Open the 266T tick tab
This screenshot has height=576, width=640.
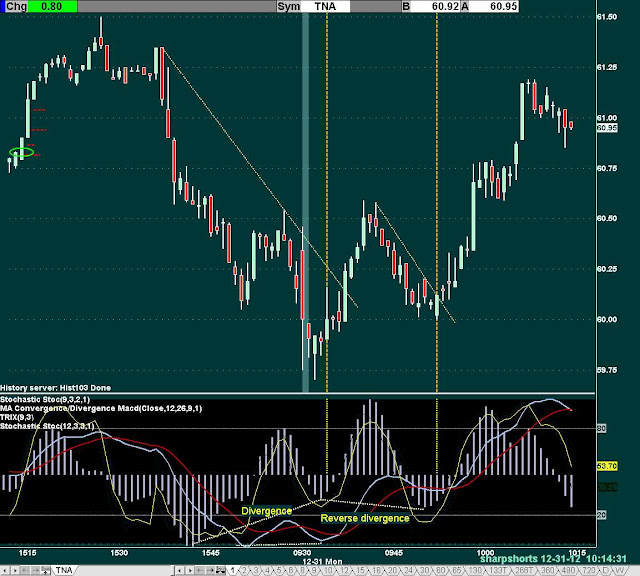pos(524,570)
